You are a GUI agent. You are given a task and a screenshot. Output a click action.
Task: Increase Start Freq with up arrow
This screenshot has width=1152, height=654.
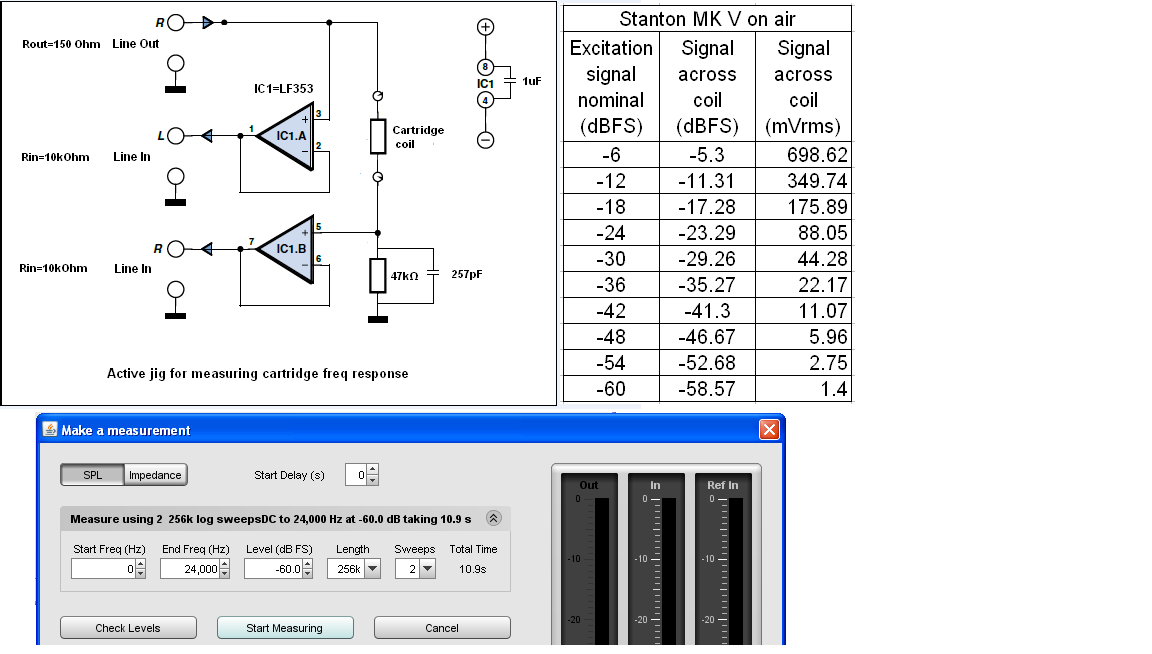(140, 564)
